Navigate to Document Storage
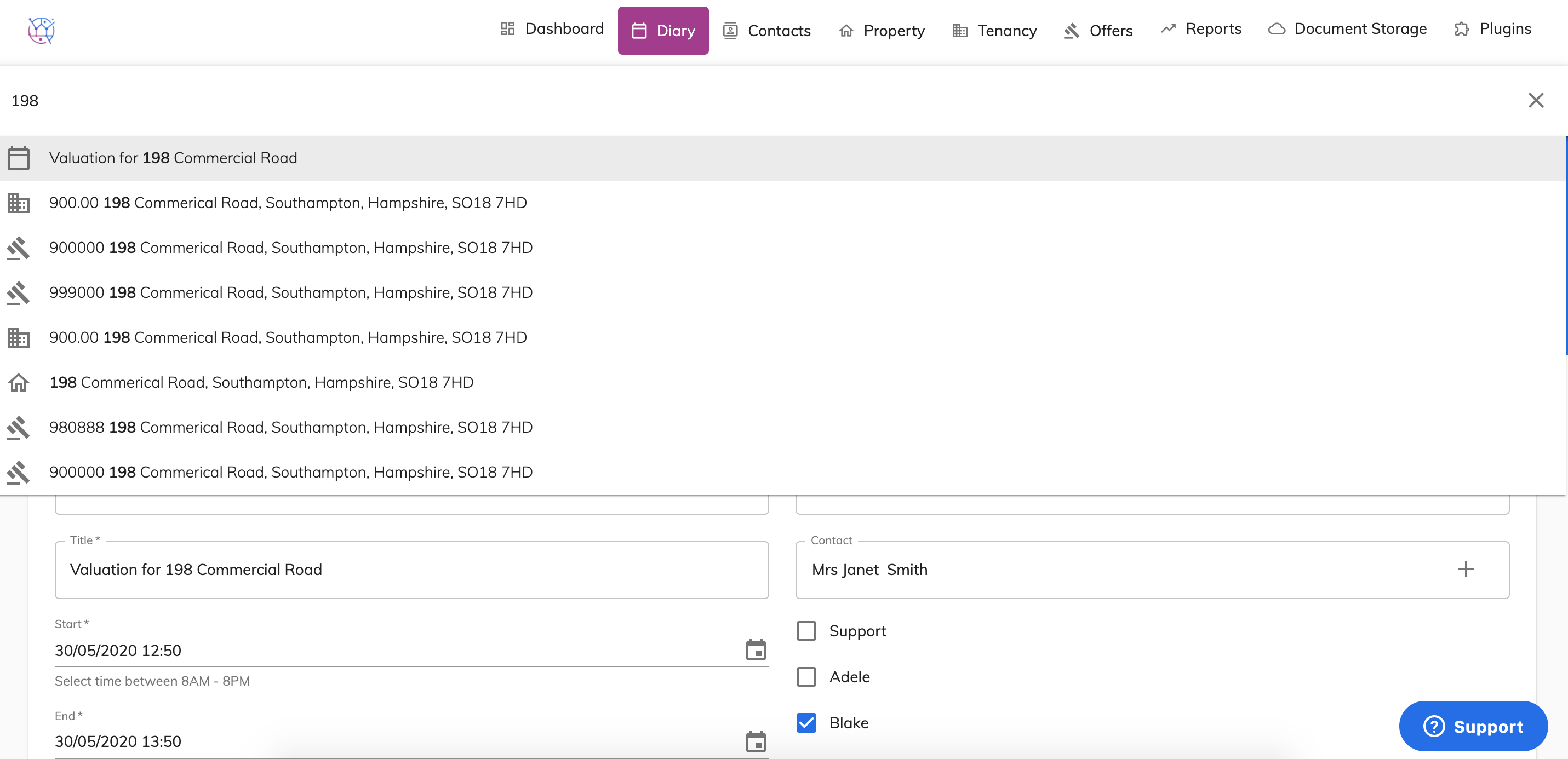Viewport: 1568px width, 759px height. click(1347, 29)
